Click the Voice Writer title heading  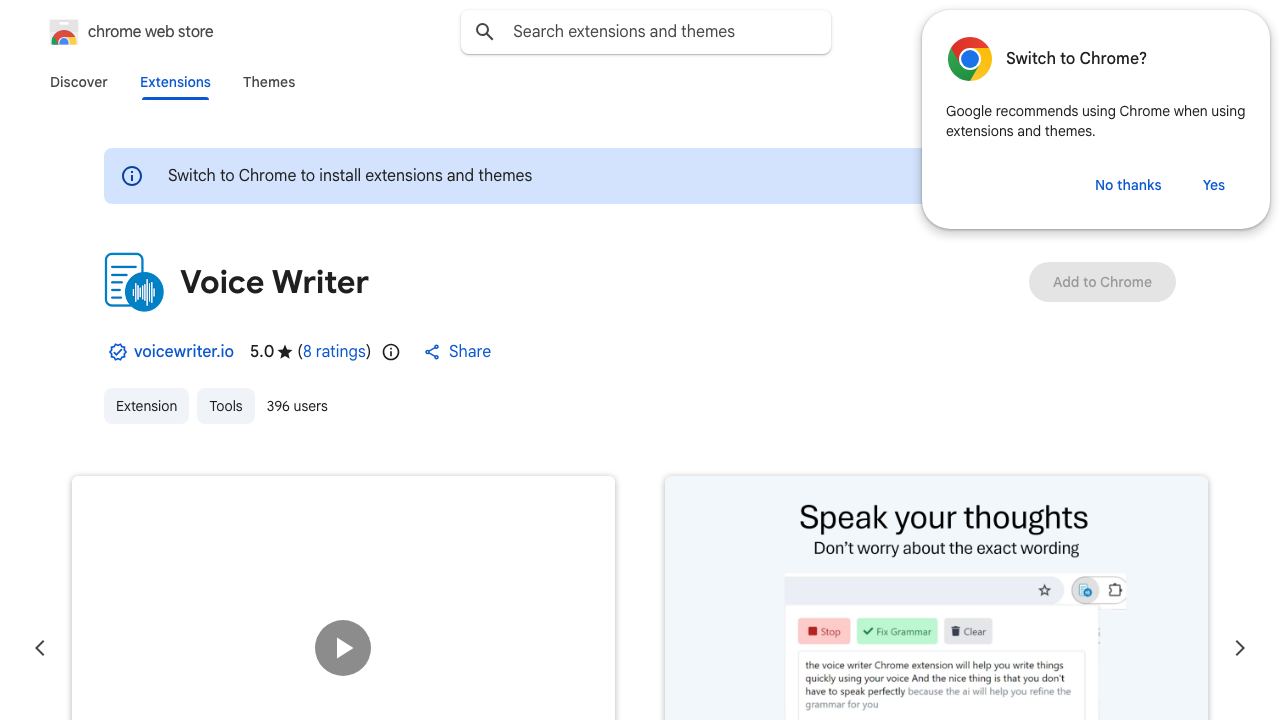click(275, 282)
